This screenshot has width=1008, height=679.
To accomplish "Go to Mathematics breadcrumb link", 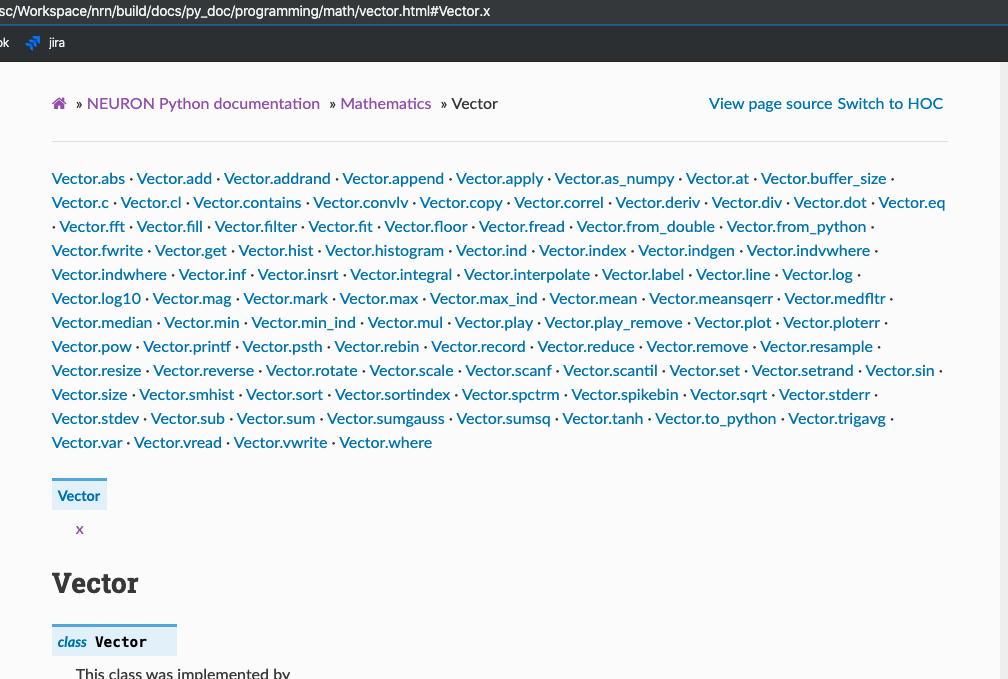I will coord(386,104).
